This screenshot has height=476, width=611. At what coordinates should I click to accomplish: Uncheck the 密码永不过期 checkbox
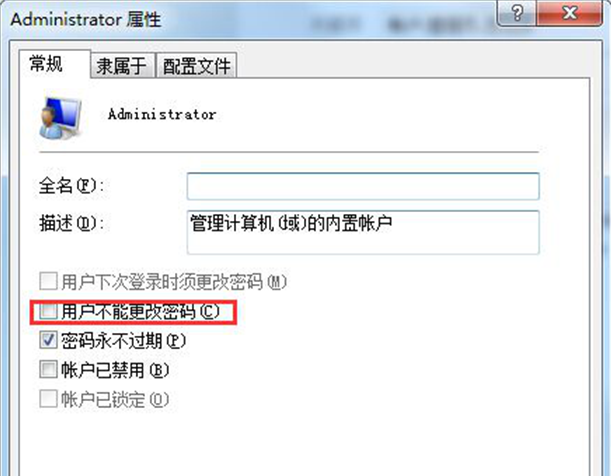48,340
